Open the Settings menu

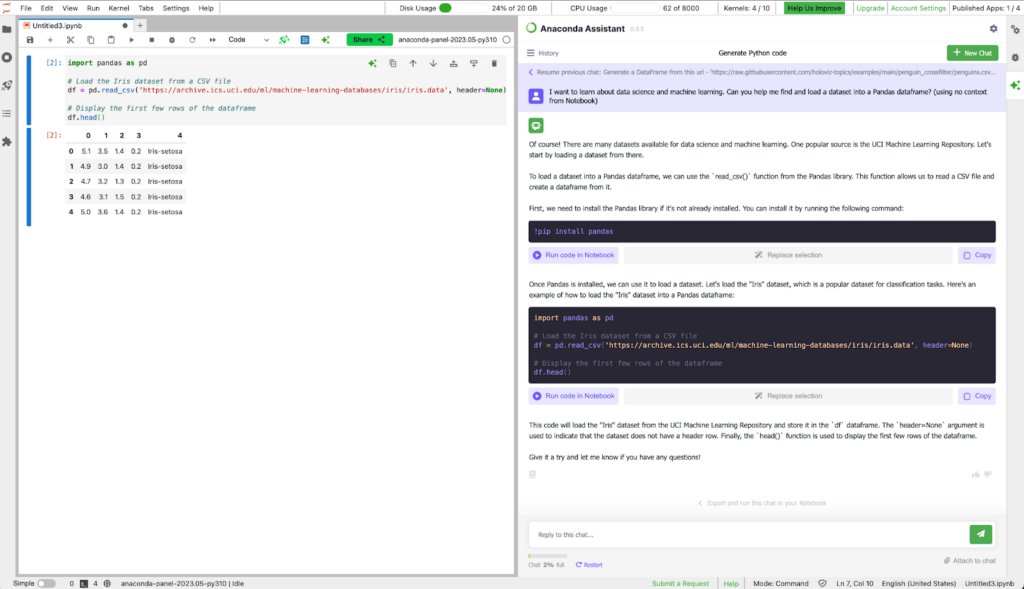tap(176, 8)
